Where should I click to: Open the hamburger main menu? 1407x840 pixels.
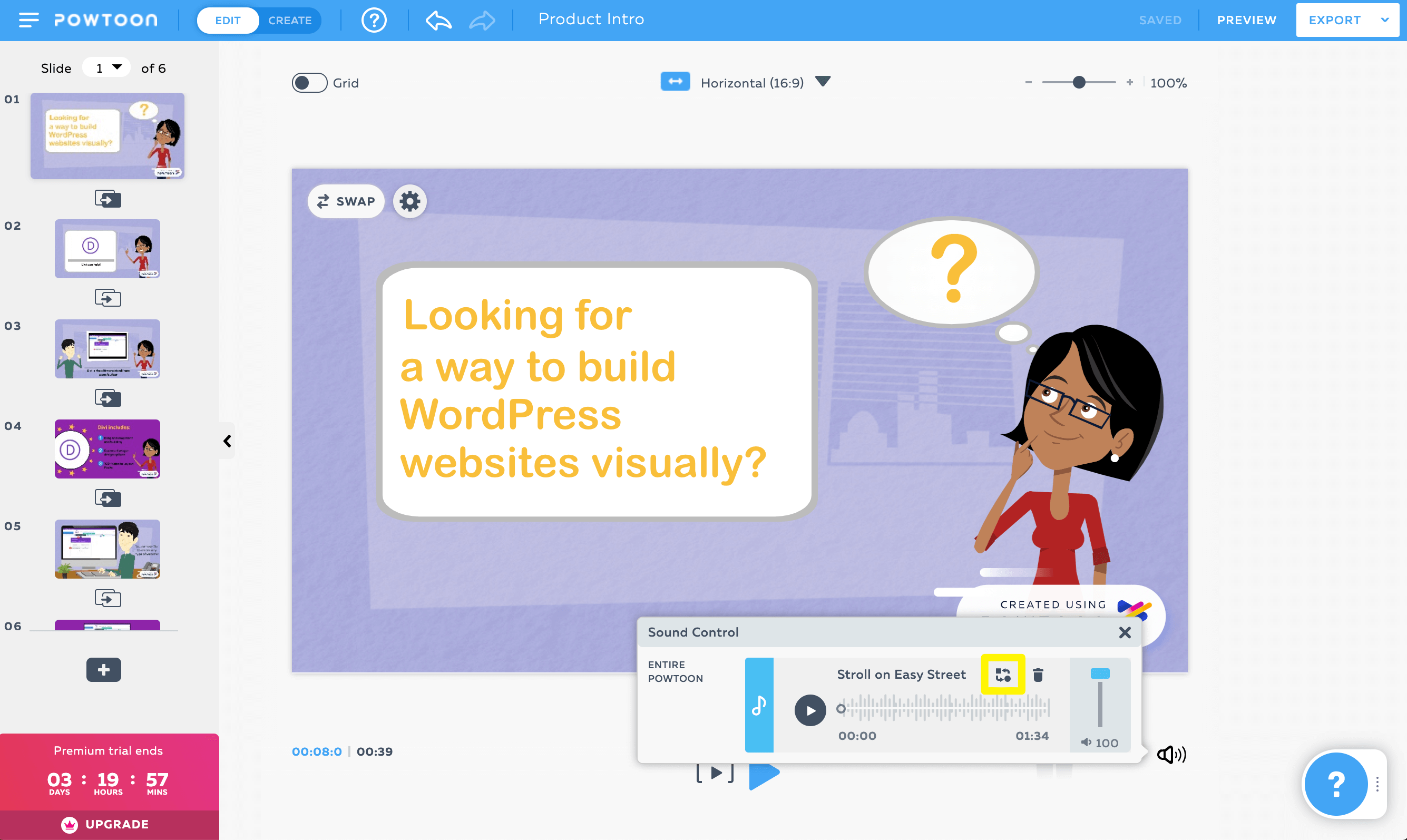tap(28, 21)
